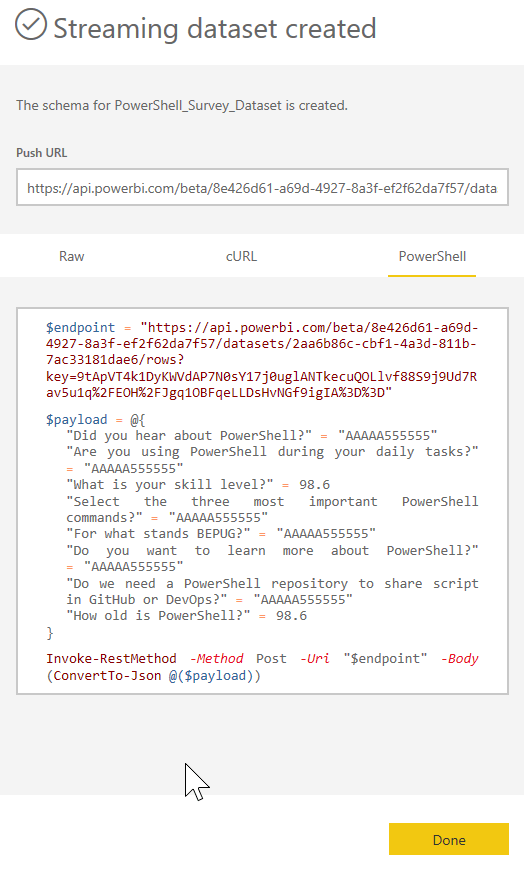Click the closing brace of the payload
The image size is (524, 876).
[50, 632]
